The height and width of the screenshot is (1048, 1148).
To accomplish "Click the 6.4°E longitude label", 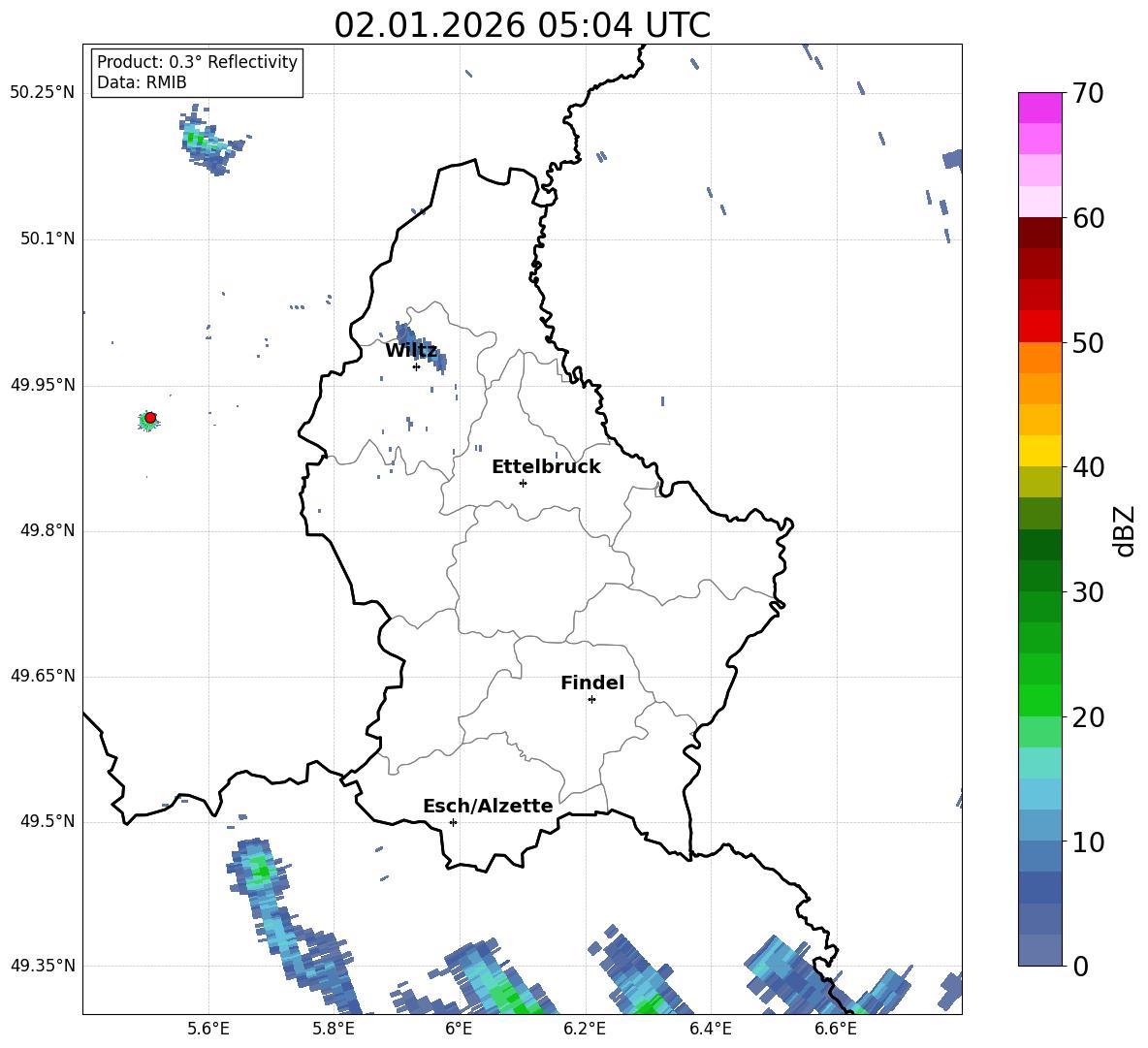I will (710, 1030).
